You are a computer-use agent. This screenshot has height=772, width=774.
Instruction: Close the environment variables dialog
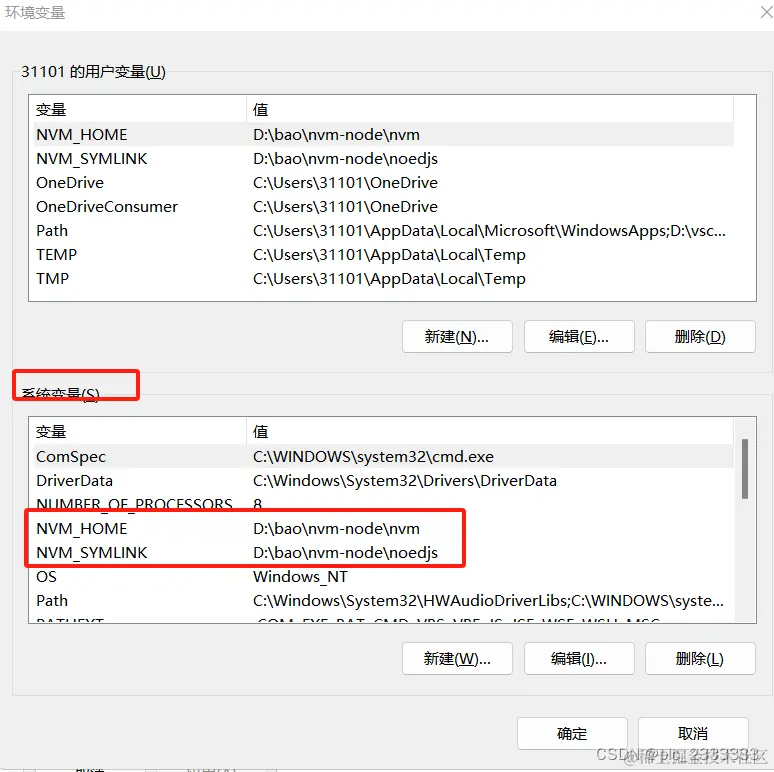(766, 12)
